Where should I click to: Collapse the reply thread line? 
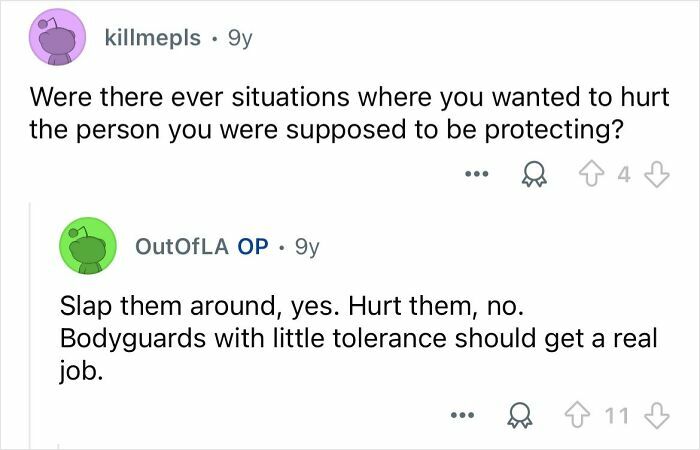pos(30,325)
